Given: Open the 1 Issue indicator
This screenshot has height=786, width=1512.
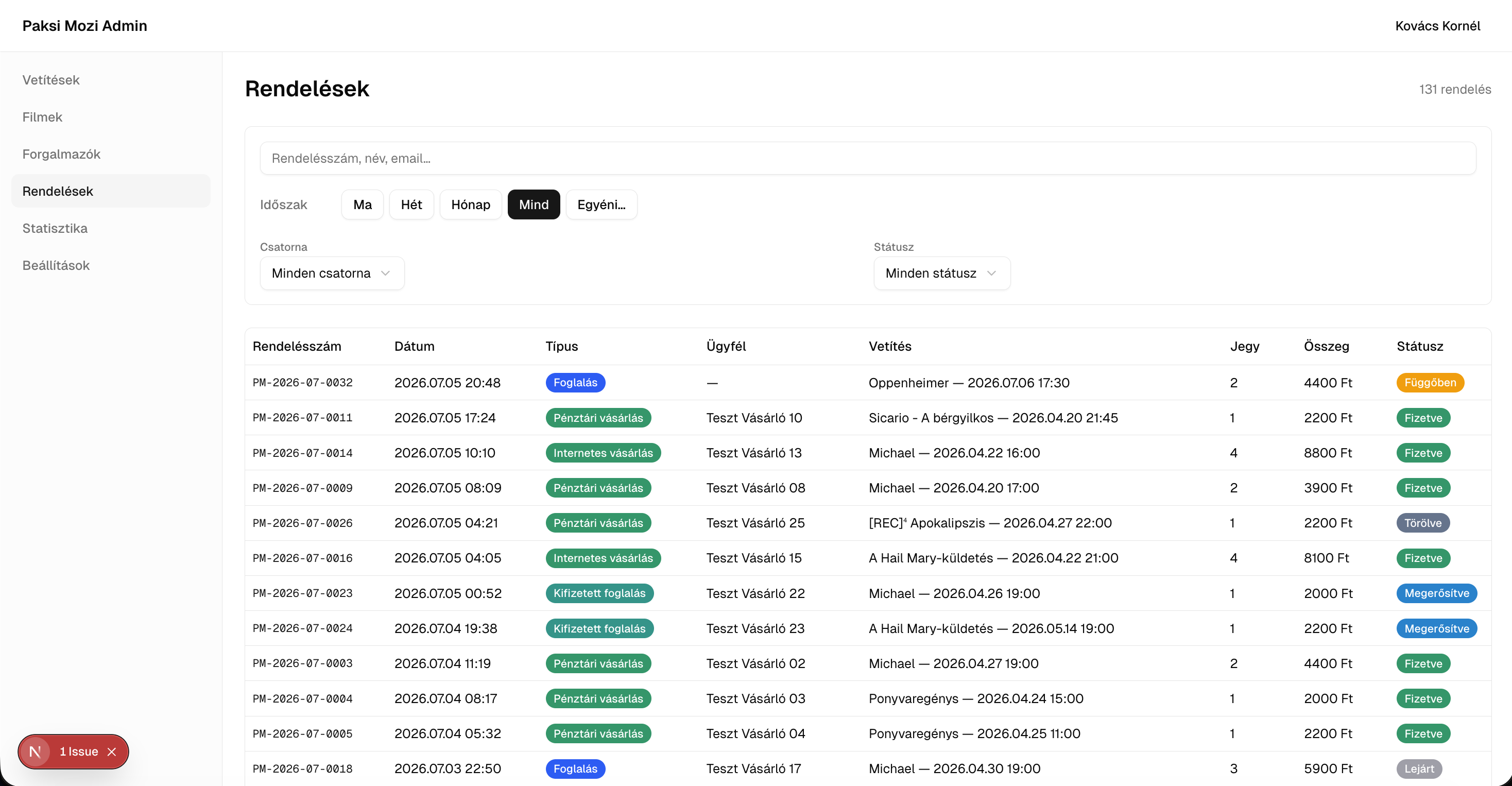Looking at the screenshot, I should click(x=79, y=751).
